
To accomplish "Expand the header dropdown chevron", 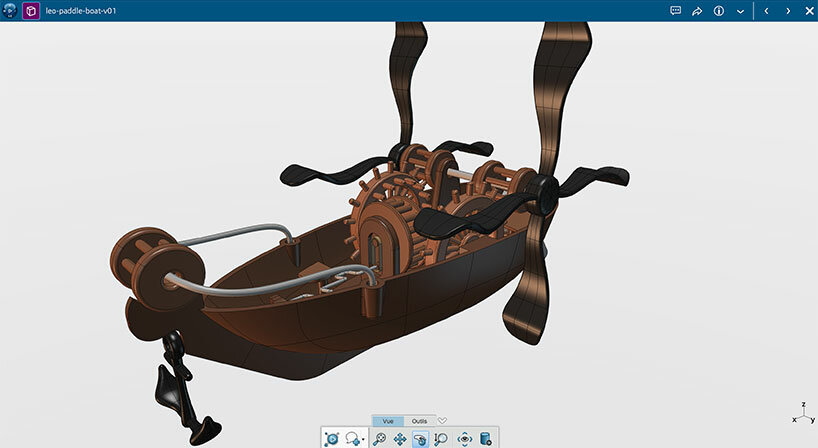I will (x=740, y=10).
